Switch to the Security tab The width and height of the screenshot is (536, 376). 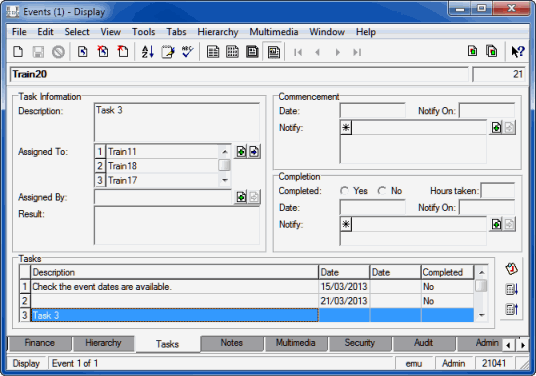pos(360,343)
